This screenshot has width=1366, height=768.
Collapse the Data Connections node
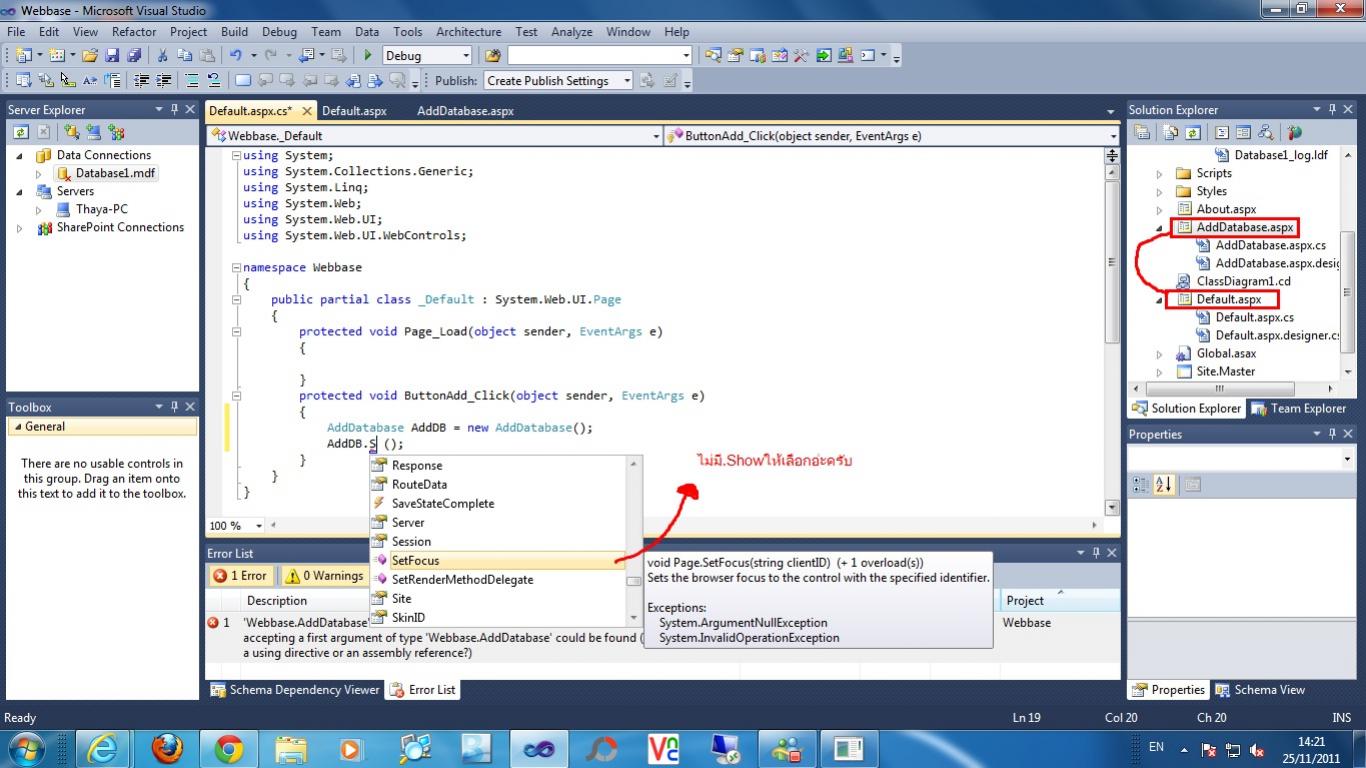pyautogui.click(x=19, y=156)
